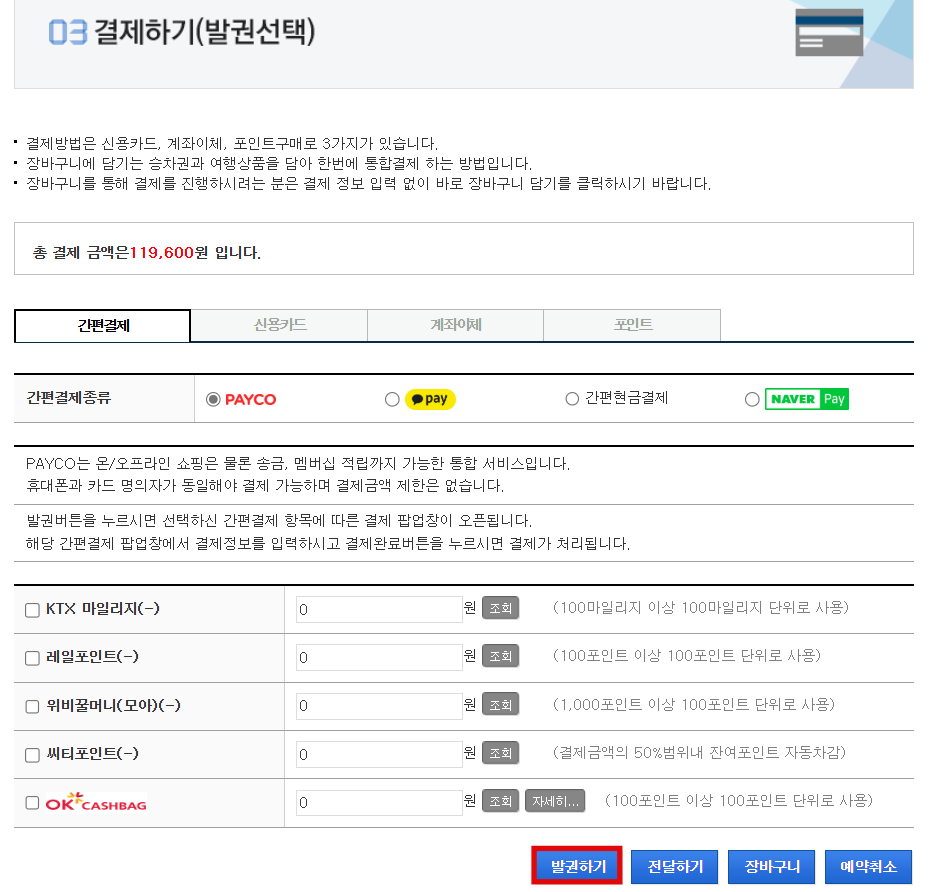930x892 pixels.
Task: Switch to the 포인트 tab
Action: [631, 325]
